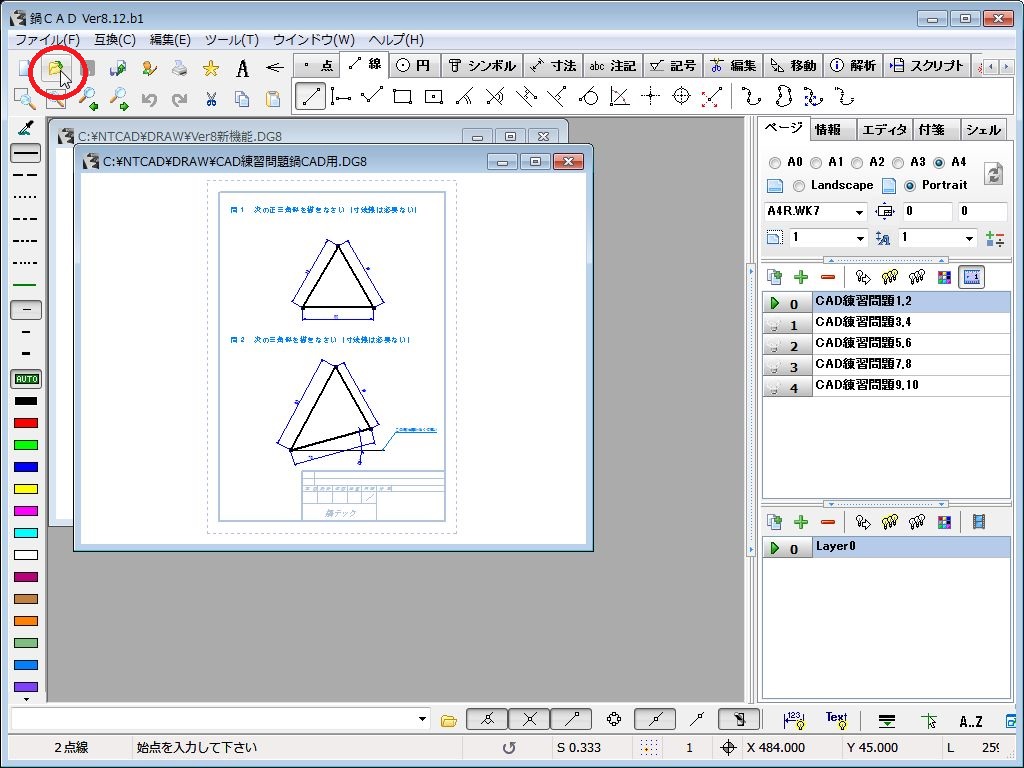Expand the line style list arrow
The width and height of the screenshot is (1024, 768).
point(26,699)
